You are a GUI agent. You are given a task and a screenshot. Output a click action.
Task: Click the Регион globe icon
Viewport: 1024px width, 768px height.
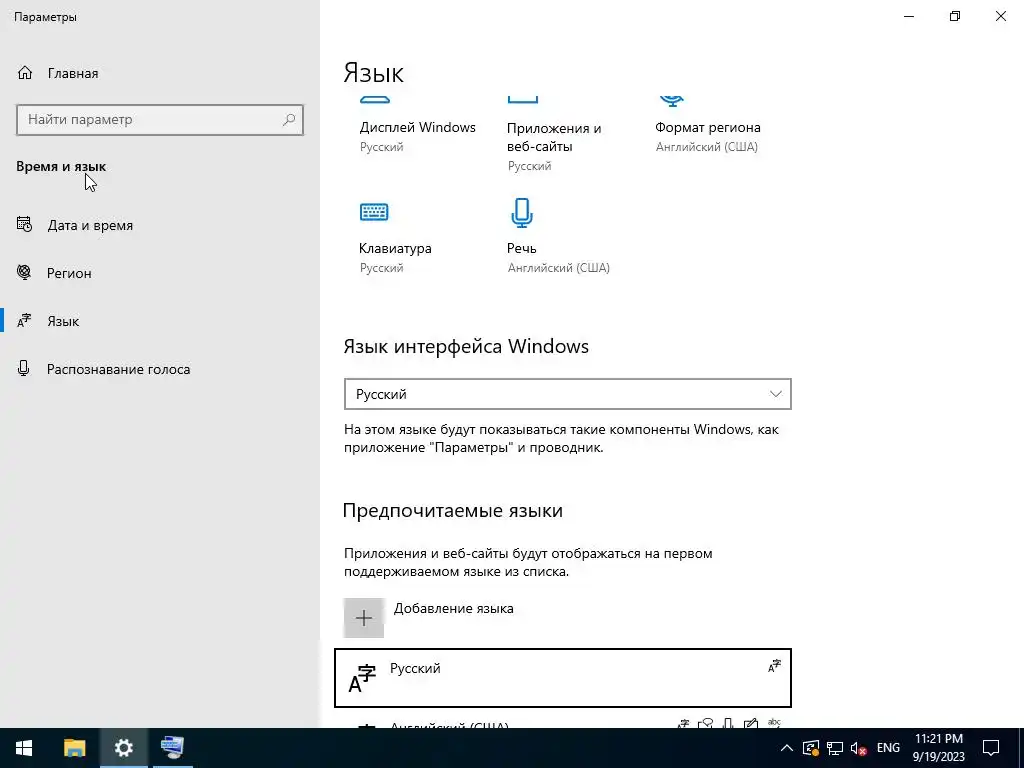coord(24,273)
